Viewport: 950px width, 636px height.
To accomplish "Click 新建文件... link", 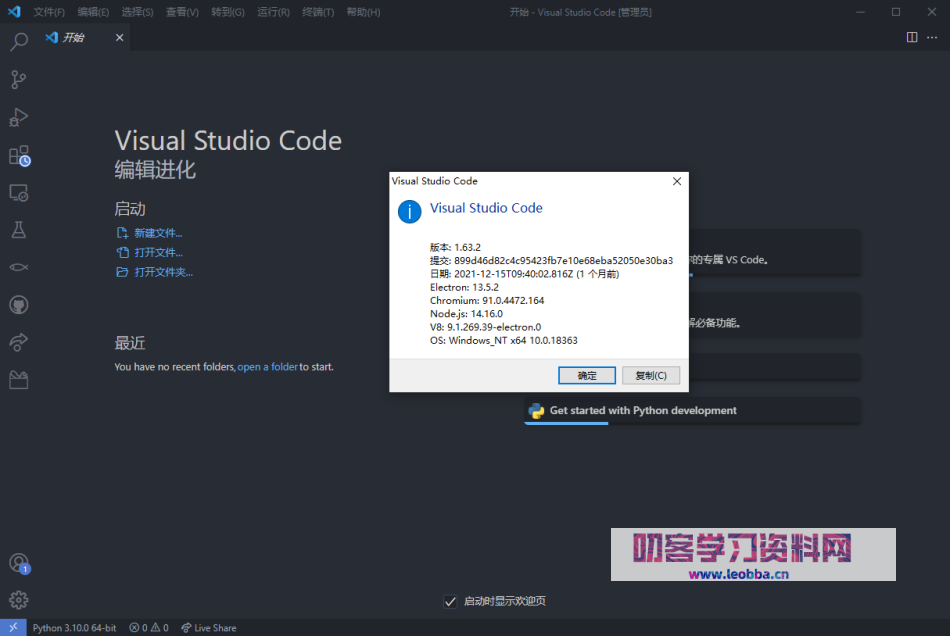I will click(158, 233).
